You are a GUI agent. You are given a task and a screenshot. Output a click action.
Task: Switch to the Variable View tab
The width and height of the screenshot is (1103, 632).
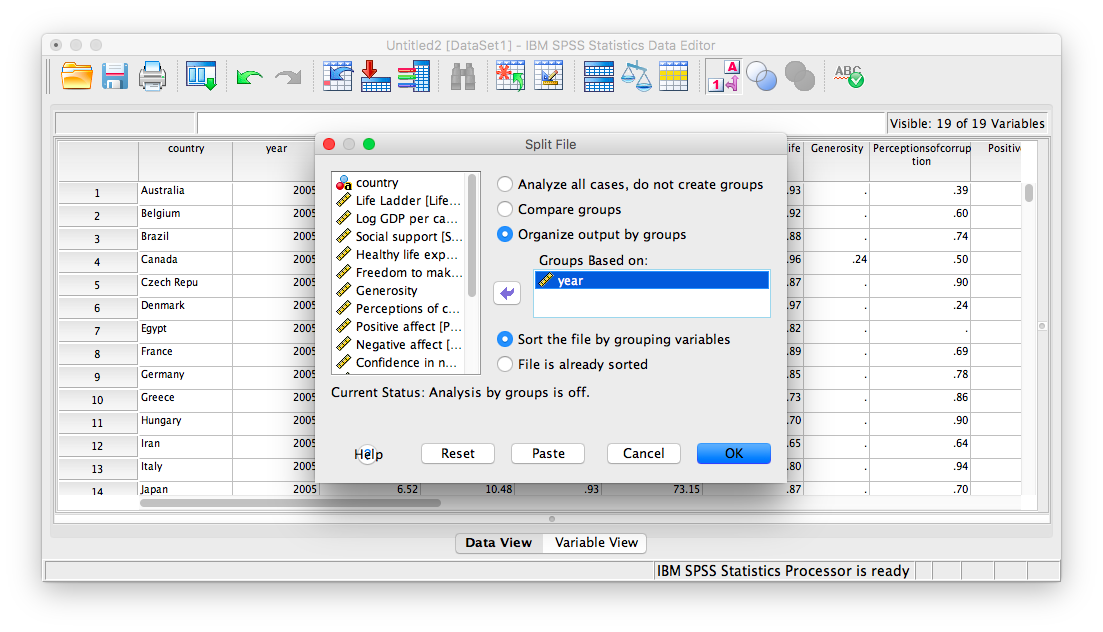596,543
